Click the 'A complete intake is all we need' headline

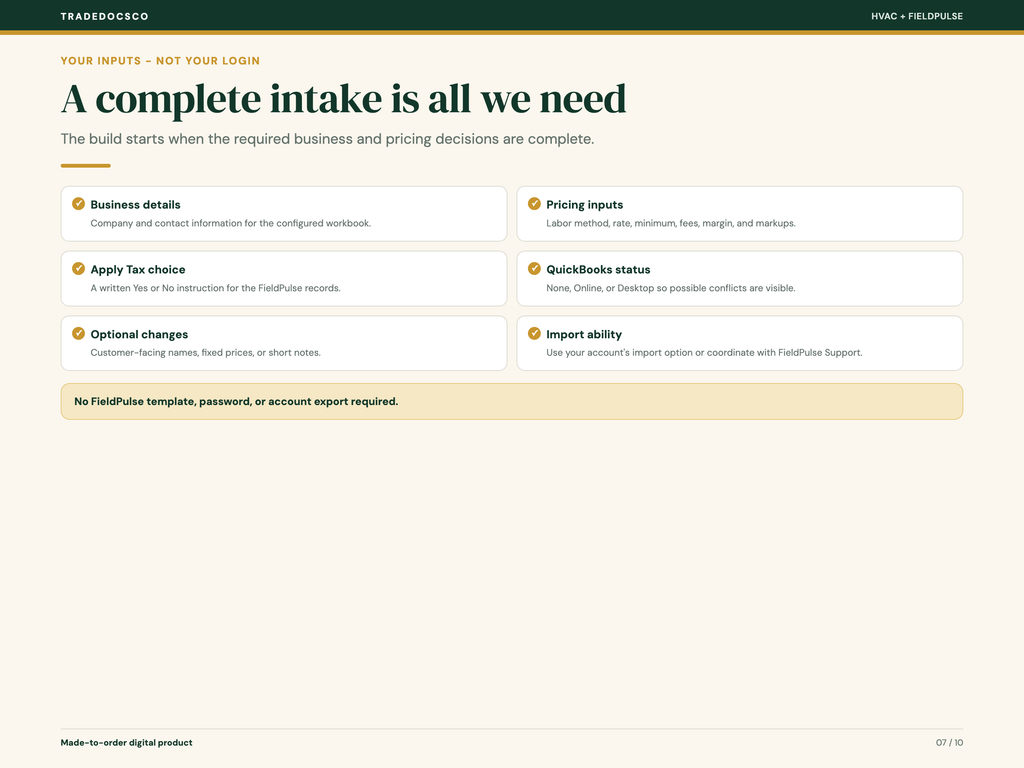[x=344, y=99]
